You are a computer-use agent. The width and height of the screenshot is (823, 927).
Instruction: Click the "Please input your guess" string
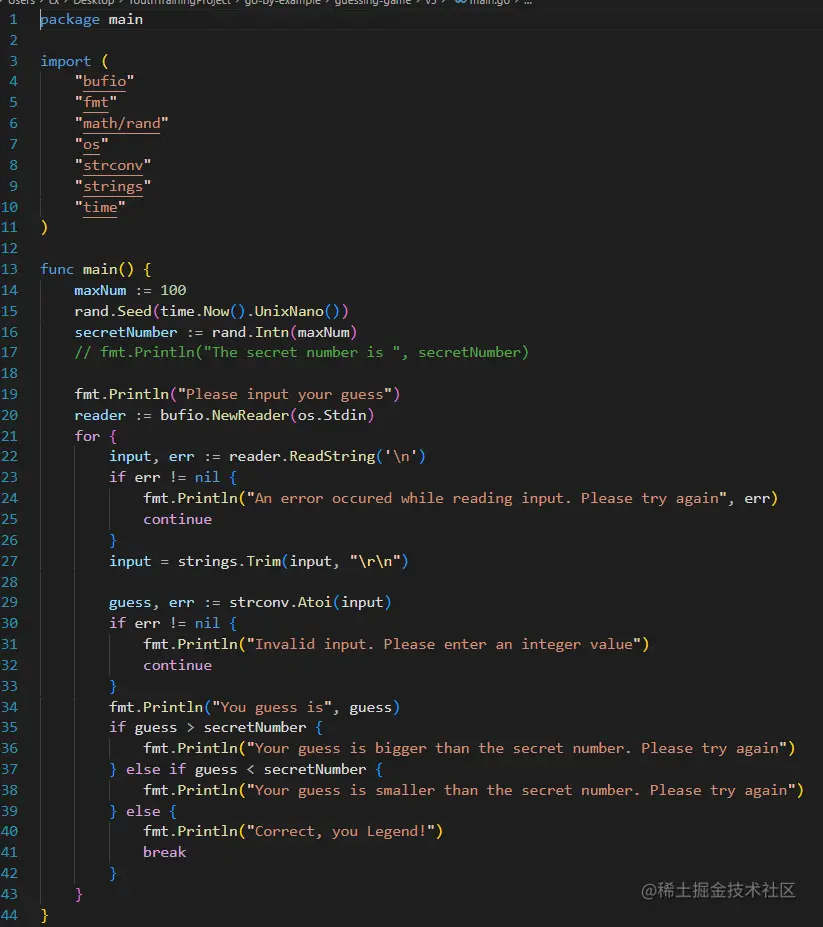pos(285,394)
